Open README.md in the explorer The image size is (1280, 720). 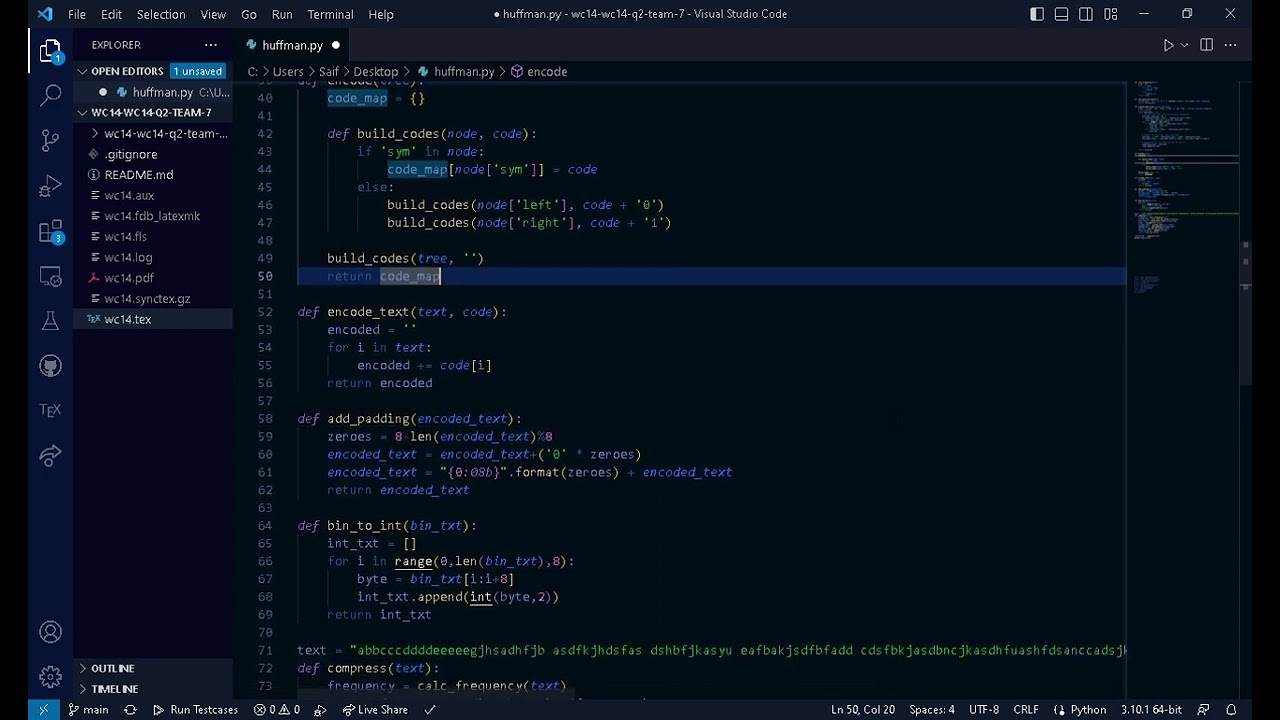tap(139, 175)
